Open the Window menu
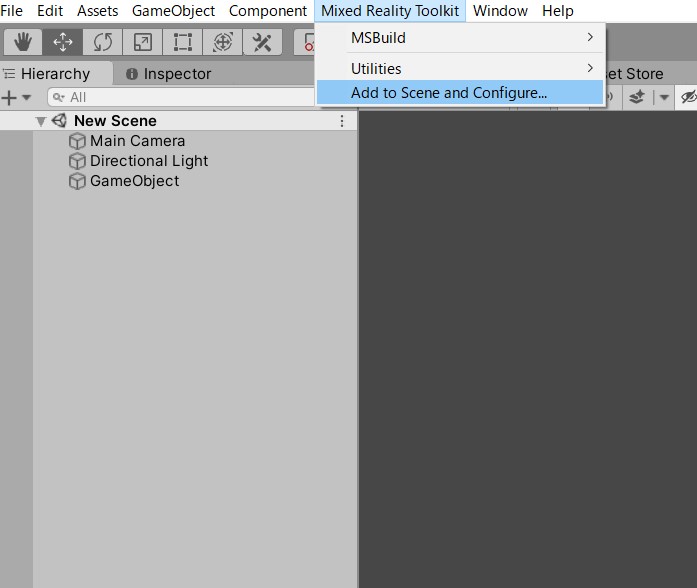The image size is (697, 588). coord(500,11)
